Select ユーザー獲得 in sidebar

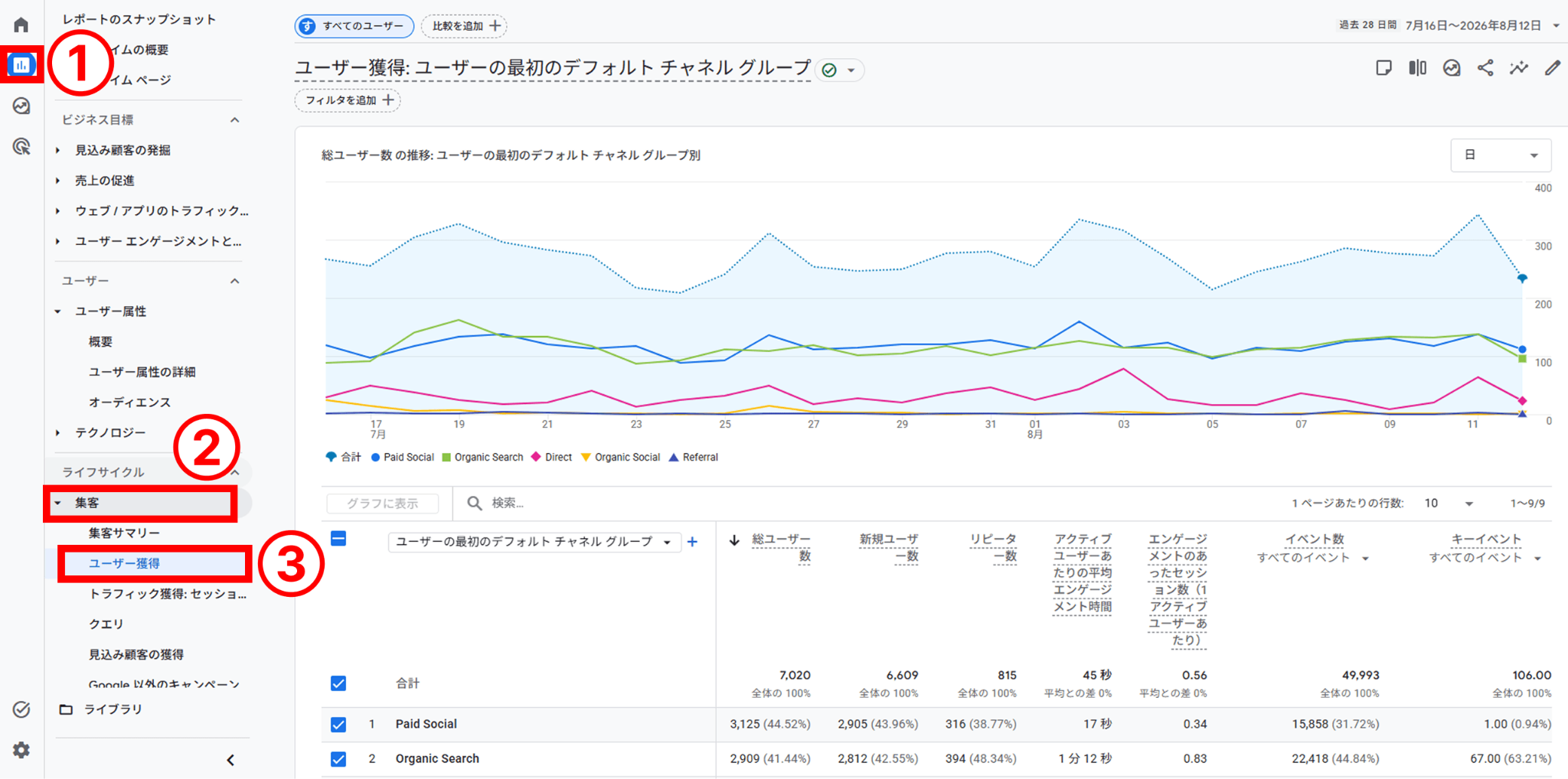pos(124,564)
